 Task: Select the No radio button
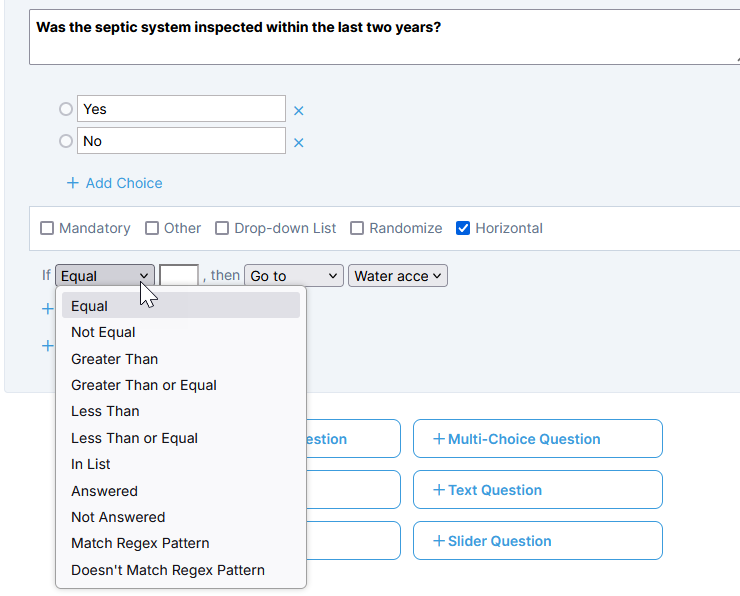[x=66, y=141]
